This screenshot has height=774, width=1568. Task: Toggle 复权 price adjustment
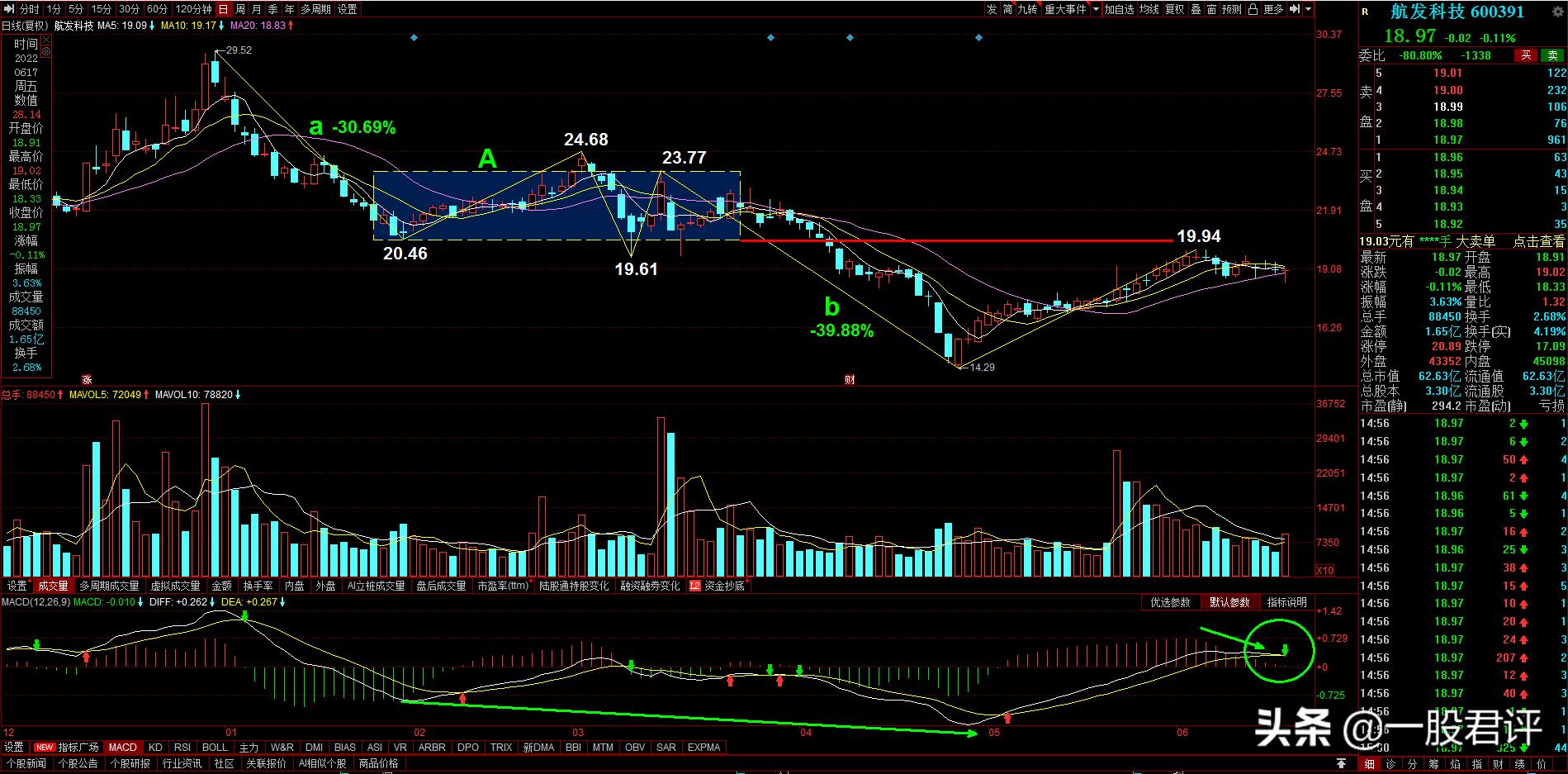(x=1175, y=9)
